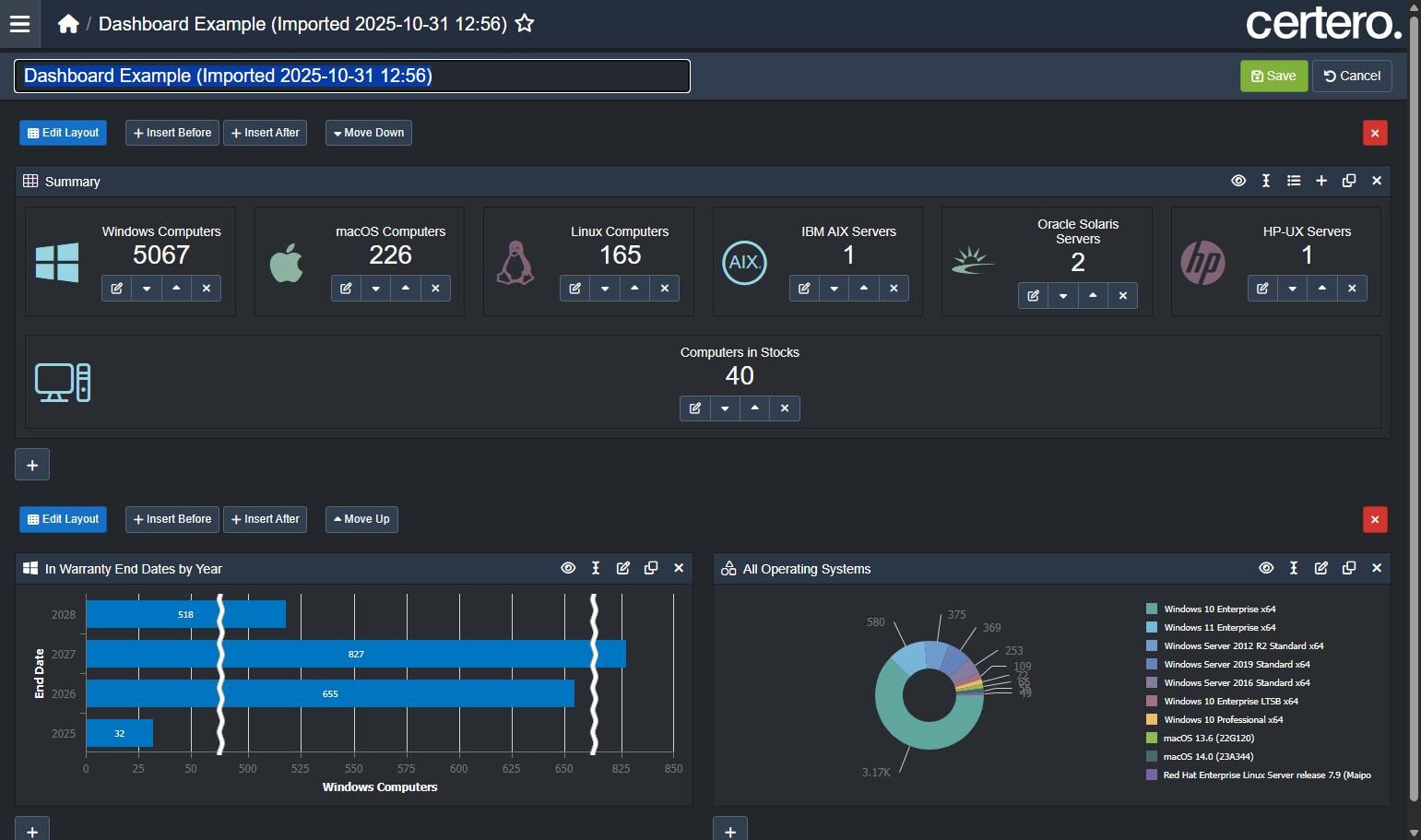Go to home via house icon

click(x=68, y=24)
